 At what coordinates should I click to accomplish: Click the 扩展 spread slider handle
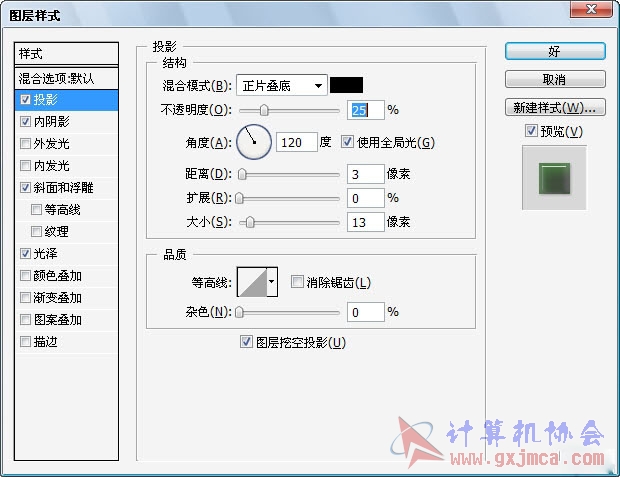tap(239, 198)
